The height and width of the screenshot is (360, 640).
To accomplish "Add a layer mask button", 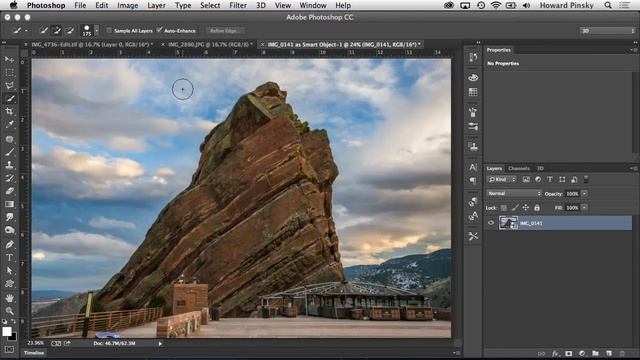I will click(x=569, y=353).
